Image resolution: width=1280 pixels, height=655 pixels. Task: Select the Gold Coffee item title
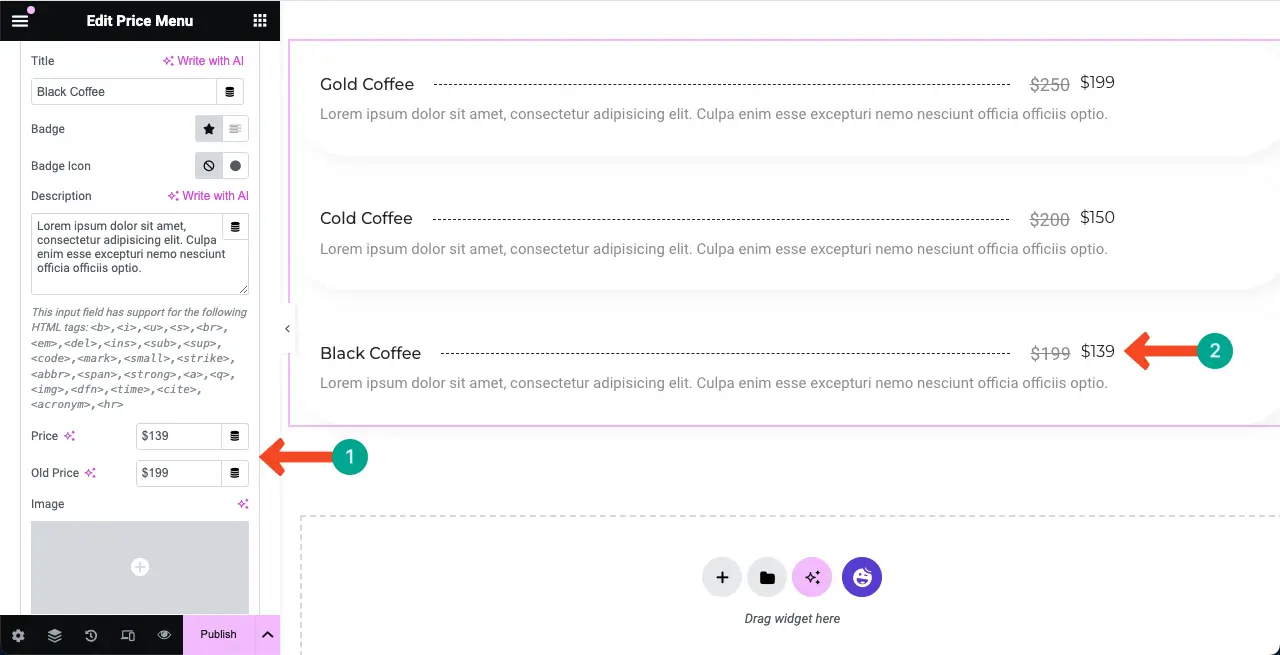367,84
